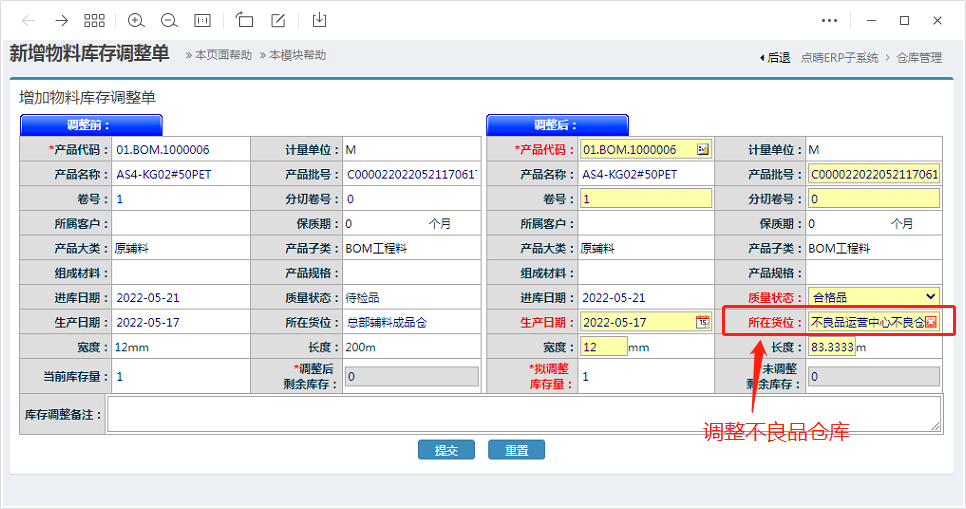Click into the 库存调整备注 remarks textbox
This screenshot has width=966, height=509.
524,414
